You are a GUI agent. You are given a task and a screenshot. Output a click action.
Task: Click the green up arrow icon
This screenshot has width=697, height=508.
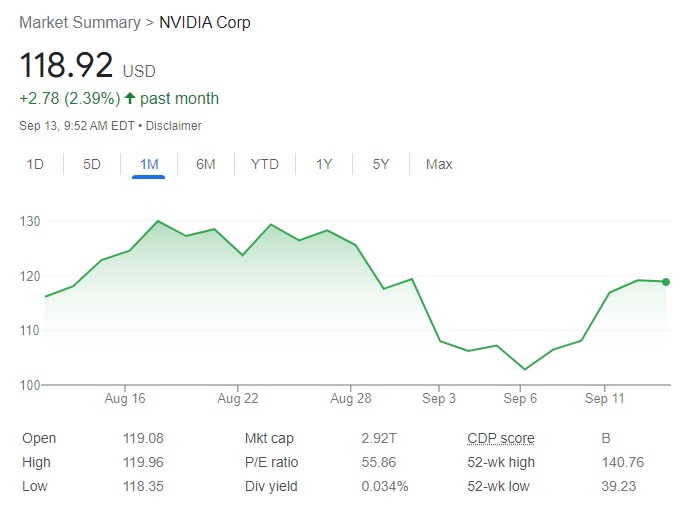pyautogui.click(x=130, y=98)
